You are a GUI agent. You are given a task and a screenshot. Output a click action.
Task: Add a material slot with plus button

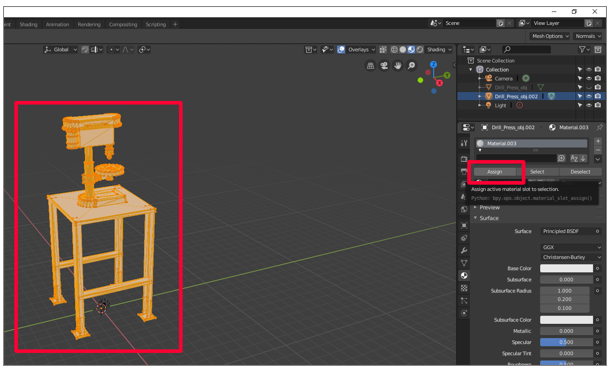click(x=598, y=141)
